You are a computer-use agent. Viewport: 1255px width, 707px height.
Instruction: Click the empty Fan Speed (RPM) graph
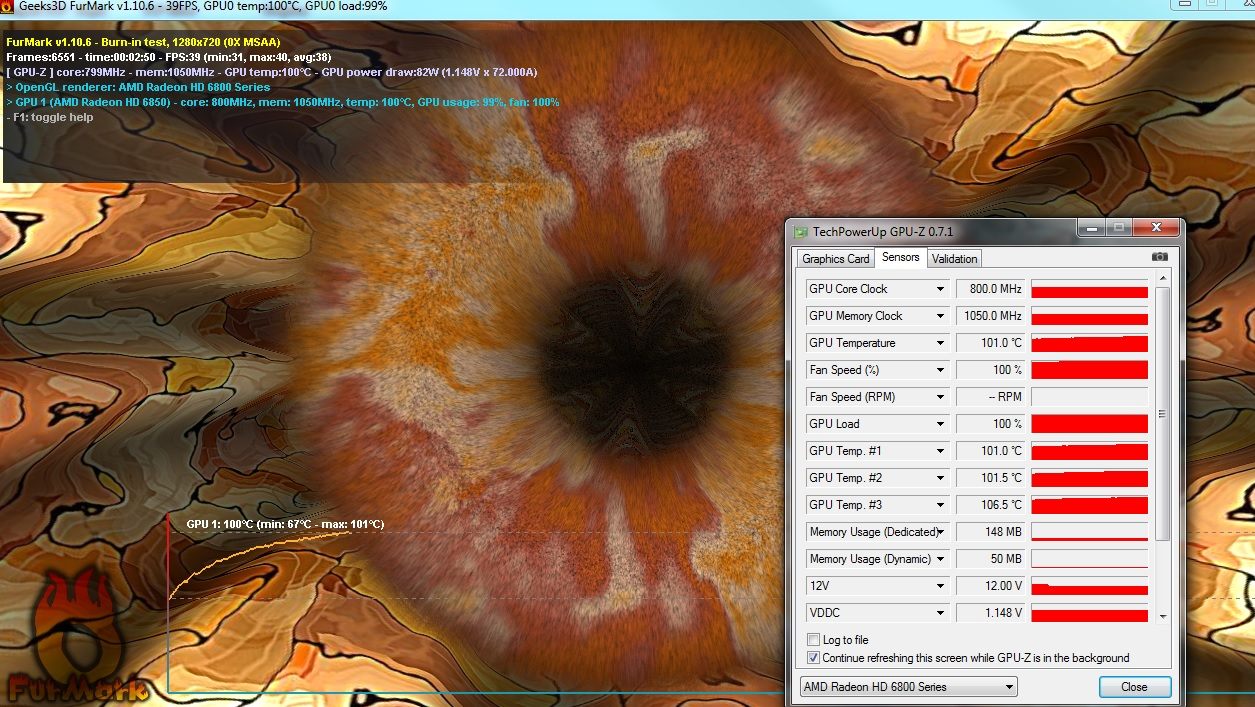pyautogui.click(x=1089, y=397)
